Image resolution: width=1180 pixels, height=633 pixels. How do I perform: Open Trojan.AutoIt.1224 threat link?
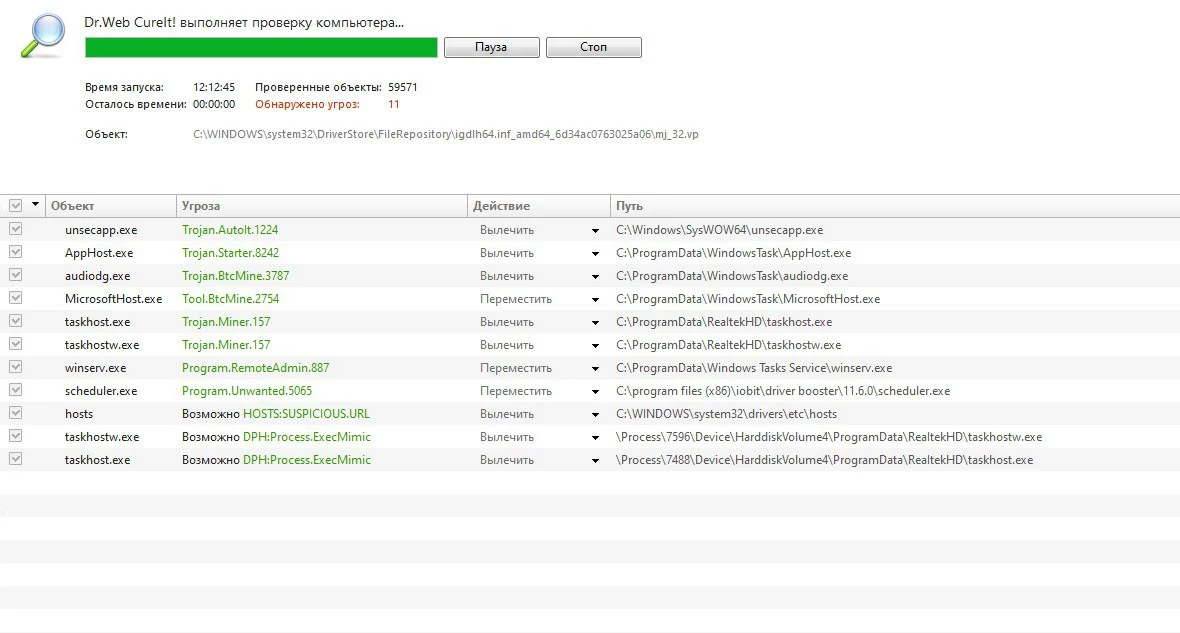[230, 230]
